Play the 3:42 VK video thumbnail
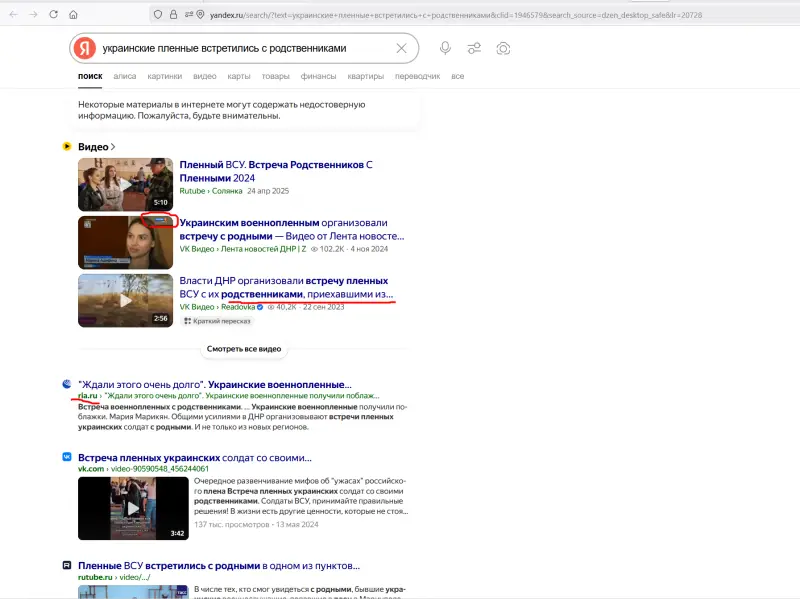The image size is (800, 599). coord(133,508)
